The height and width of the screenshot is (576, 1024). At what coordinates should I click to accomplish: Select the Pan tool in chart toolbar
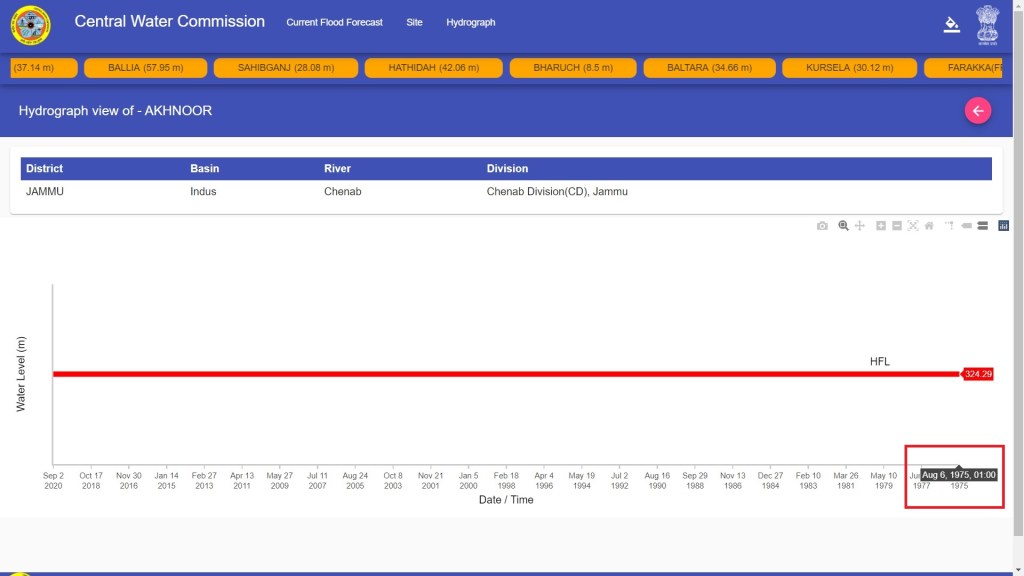[859, 226]
